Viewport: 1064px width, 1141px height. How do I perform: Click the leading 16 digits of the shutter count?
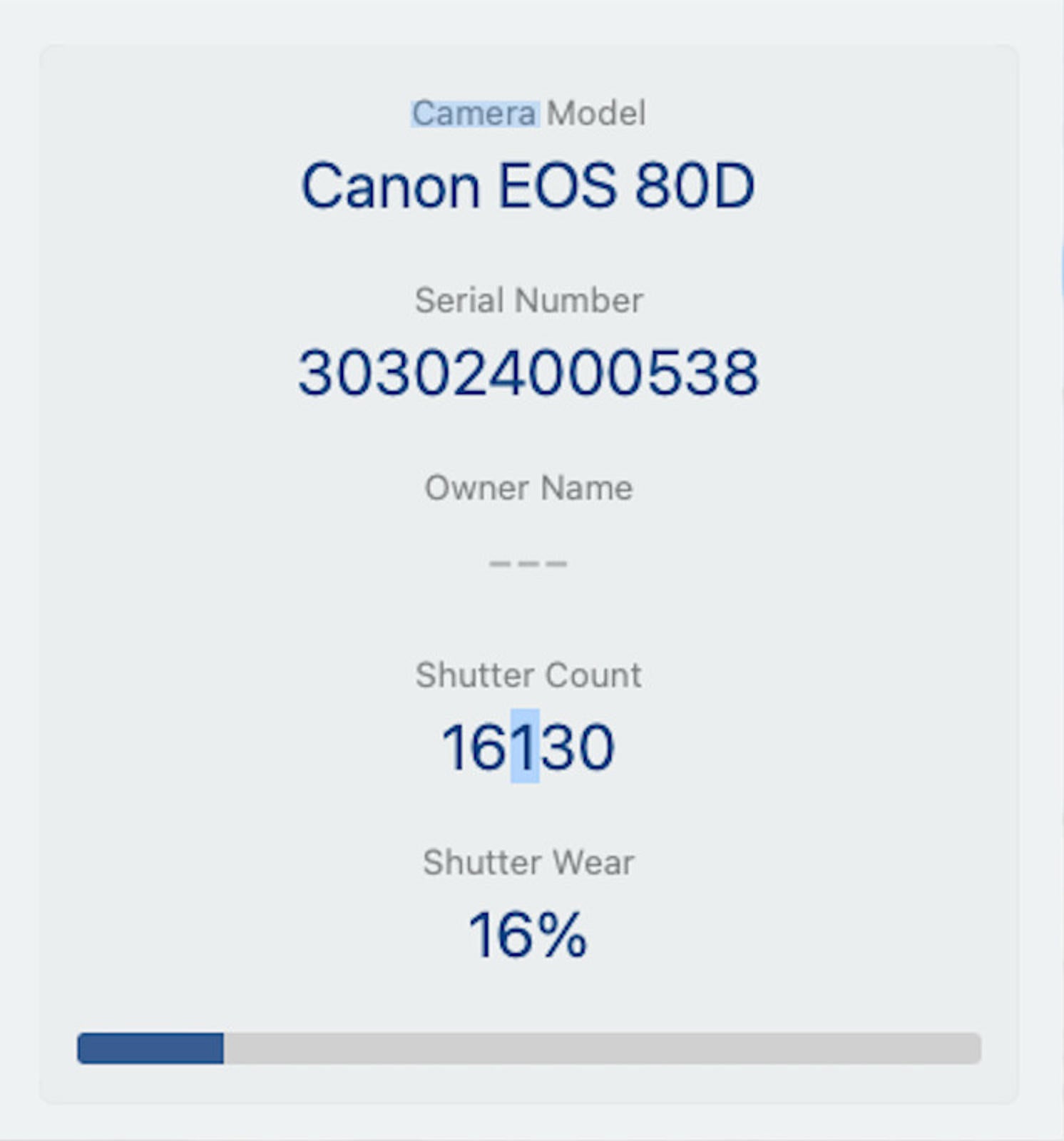click(475, 747)
